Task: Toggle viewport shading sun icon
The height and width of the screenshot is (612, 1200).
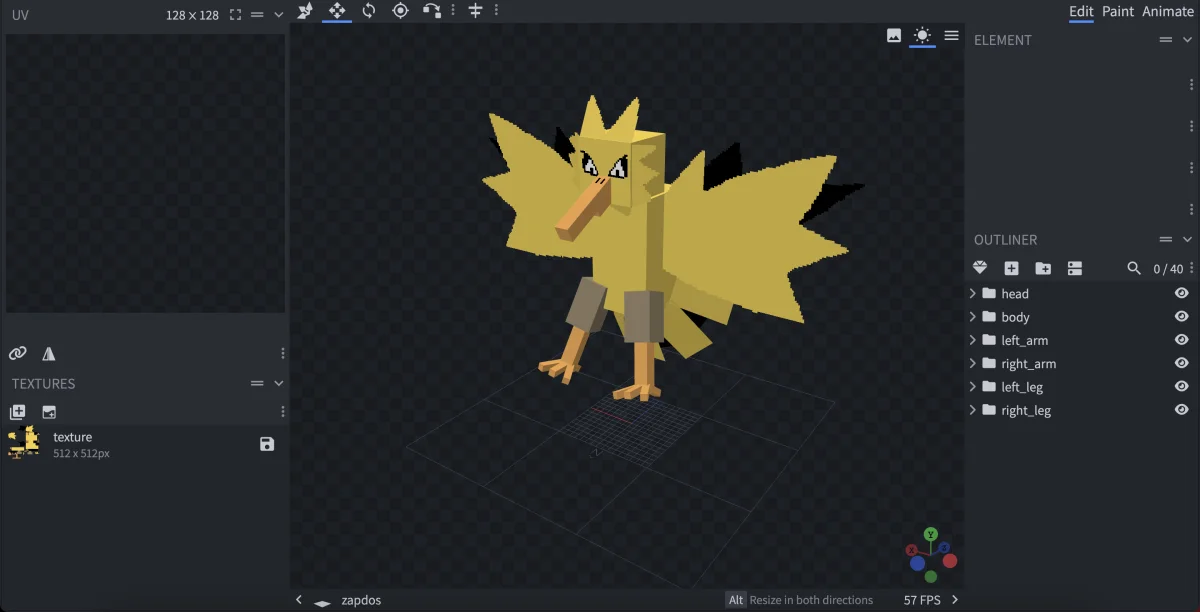Action: pyautogui.click(x=922, y=35)
